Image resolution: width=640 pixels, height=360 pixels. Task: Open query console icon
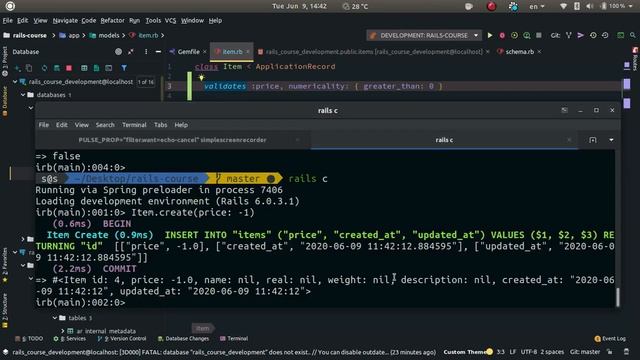(109, 68)
